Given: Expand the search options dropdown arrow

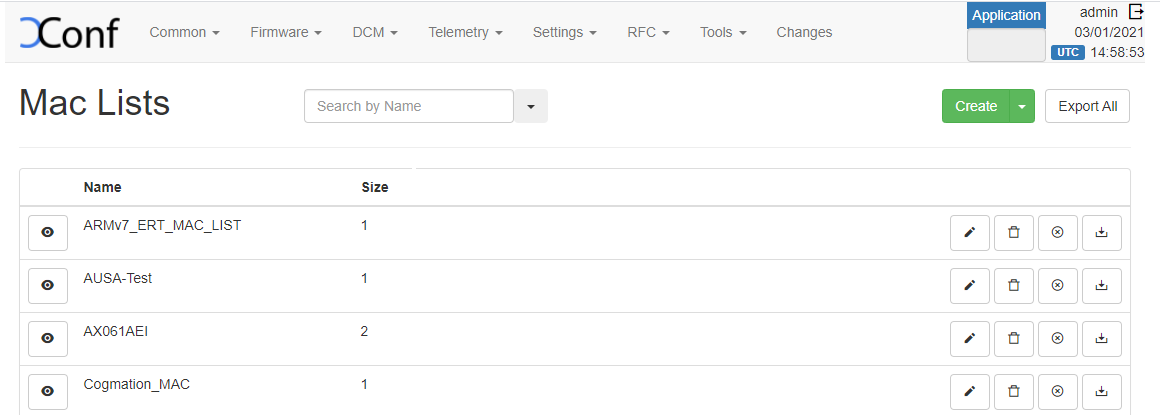Looking at the screenshot, I should (x=531, y=106).
